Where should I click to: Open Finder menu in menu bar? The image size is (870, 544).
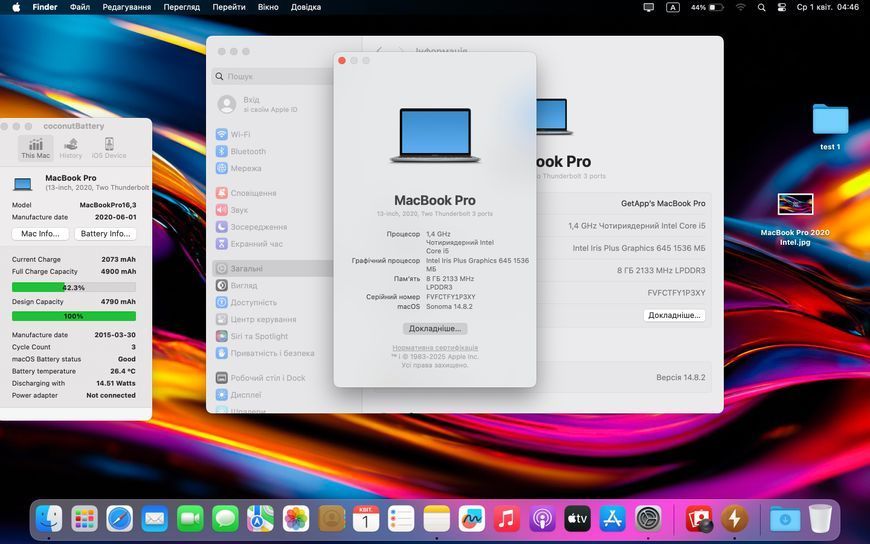pyautogui.click(x=45, y=7)
